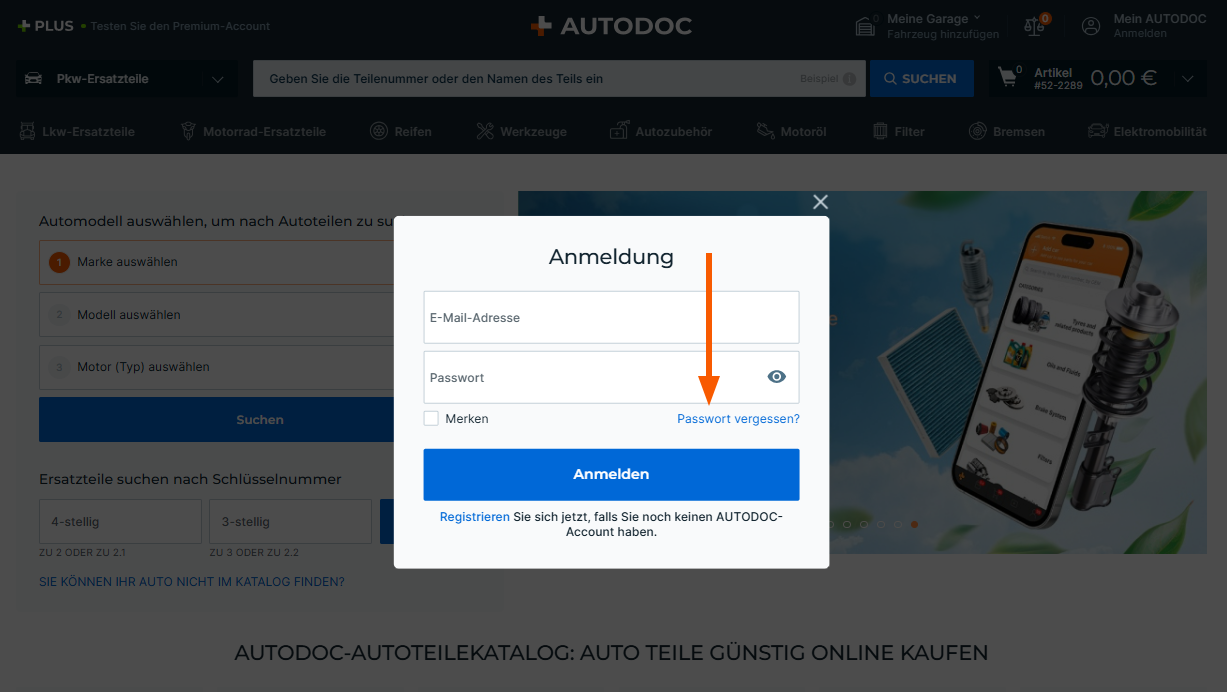Screen dimensions: 1227x692
Task: Toggle password visibility eye icon
Action: coord(777,377)
